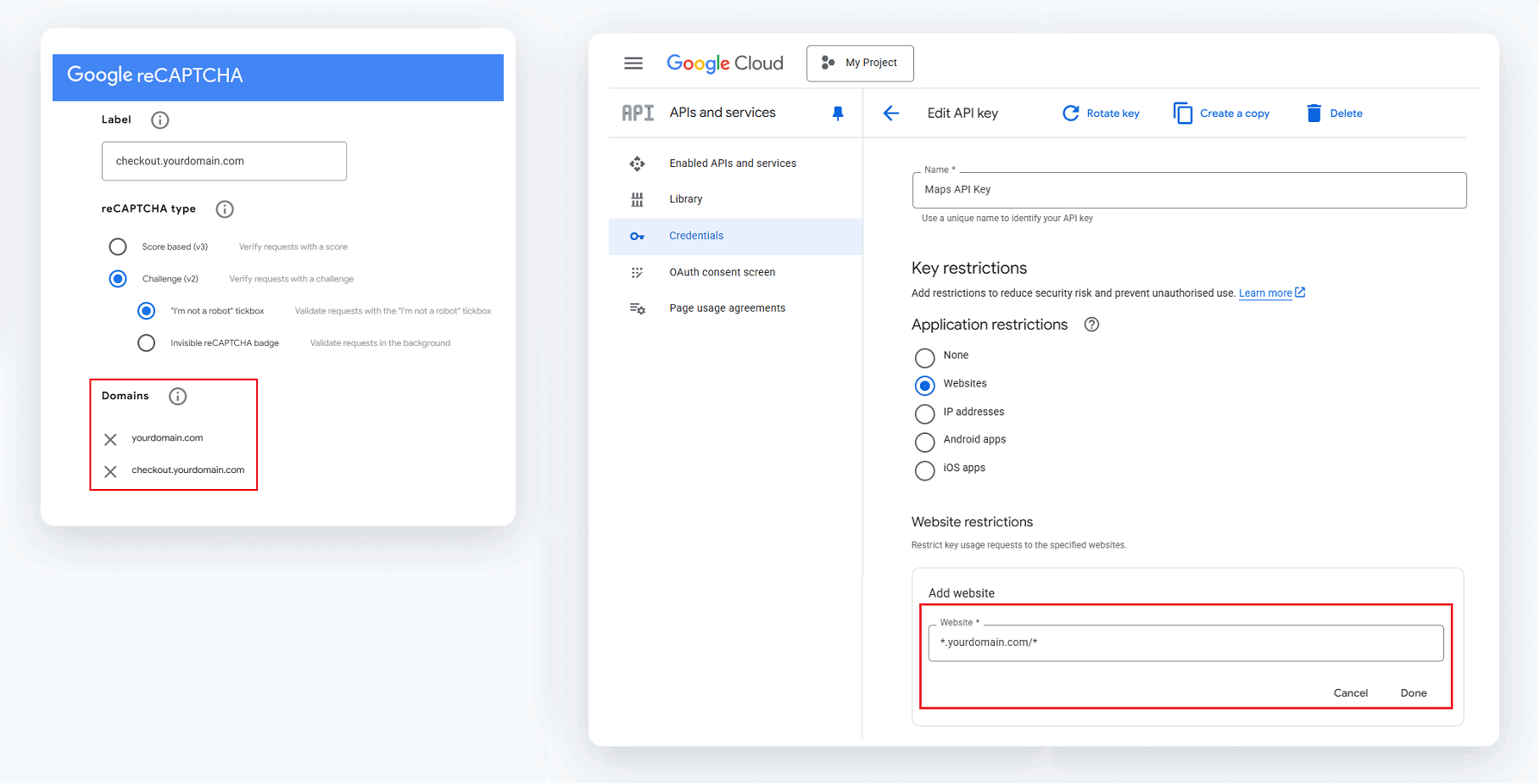The width and height of the screenshot is (1540, 784).
Task: Open the Learn more link
Action: 1264,293
